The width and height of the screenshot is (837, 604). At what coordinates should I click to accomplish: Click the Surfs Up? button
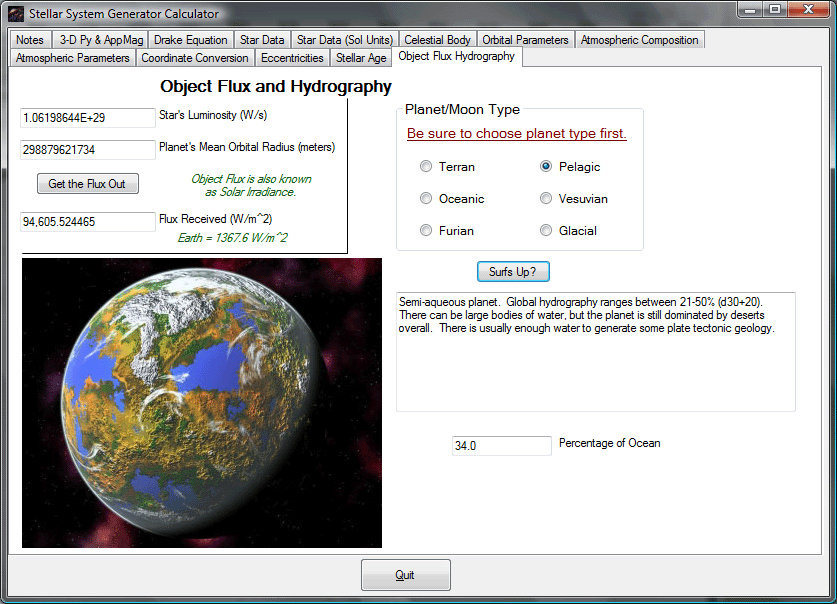click(513, 272)
